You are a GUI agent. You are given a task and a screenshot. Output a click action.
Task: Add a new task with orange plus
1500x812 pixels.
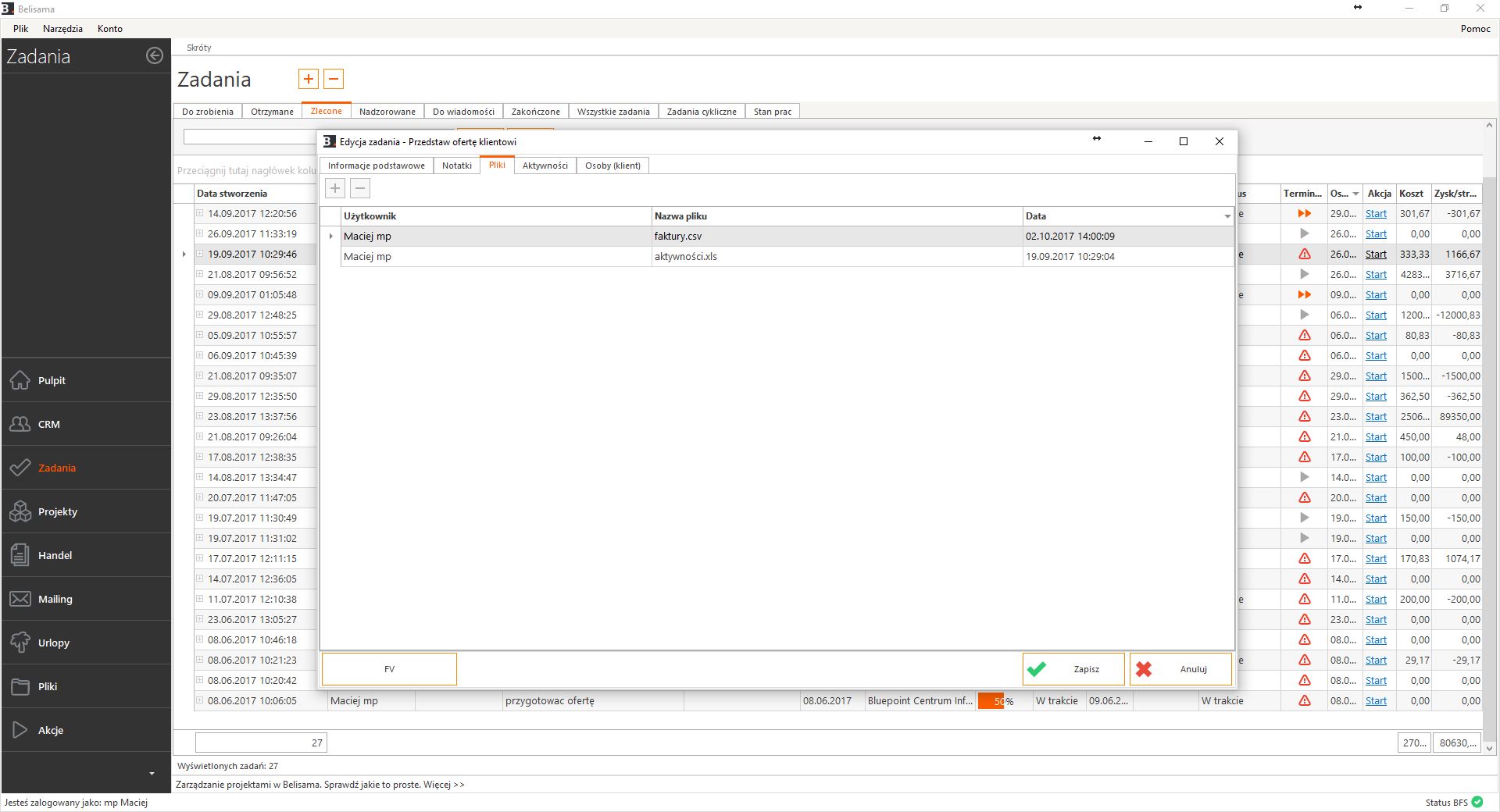pos(308,79)
